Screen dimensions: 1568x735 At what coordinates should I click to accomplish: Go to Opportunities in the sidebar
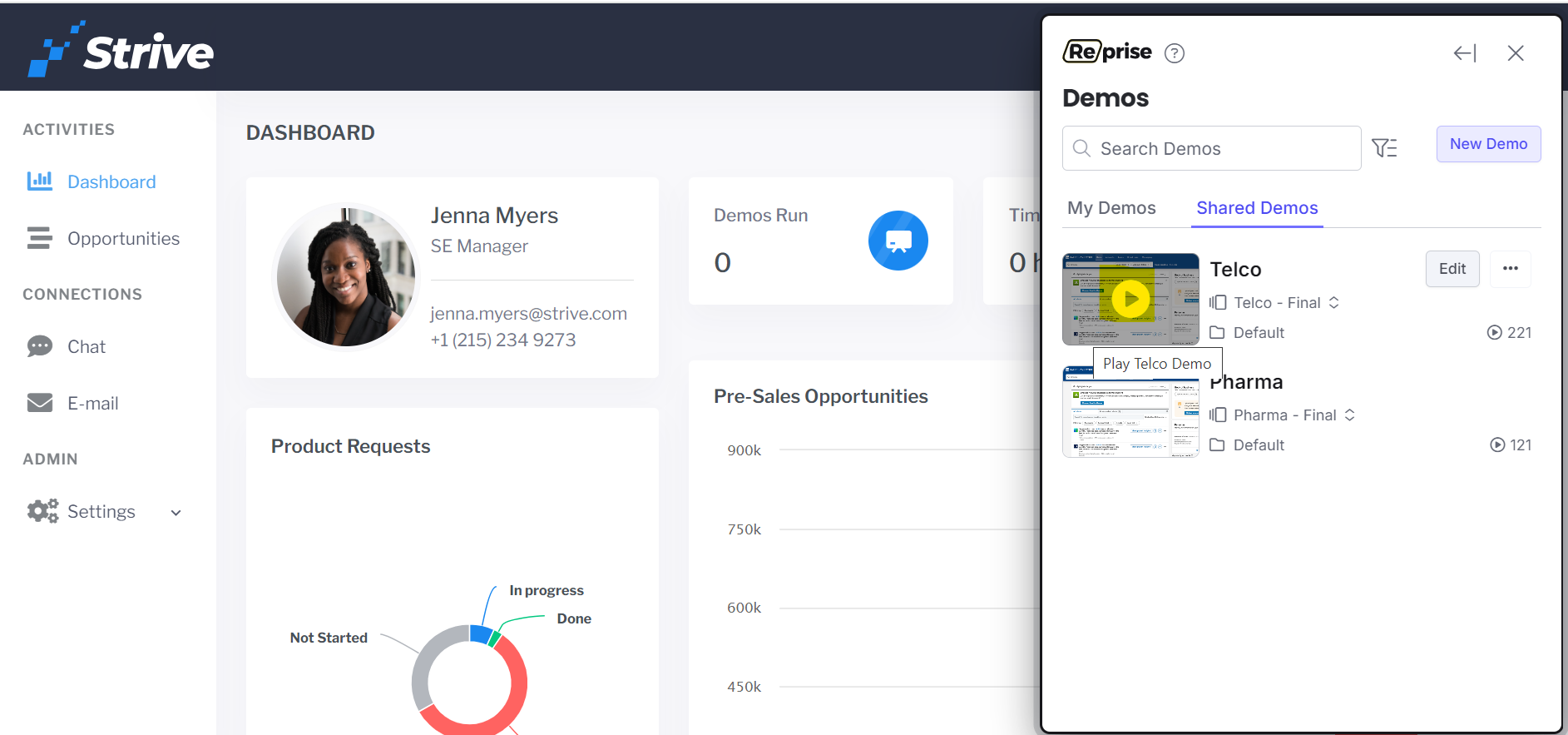pyautogui.click(x=123, y=239)
